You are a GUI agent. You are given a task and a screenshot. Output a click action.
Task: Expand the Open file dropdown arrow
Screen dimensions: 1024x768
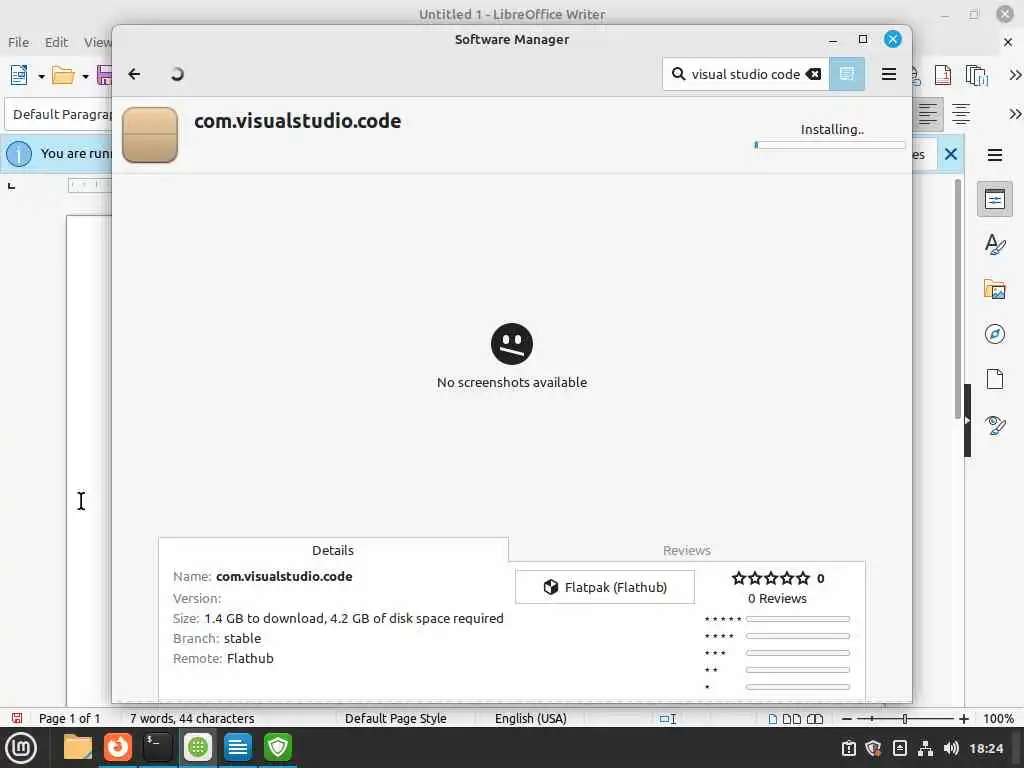point(86,76)
